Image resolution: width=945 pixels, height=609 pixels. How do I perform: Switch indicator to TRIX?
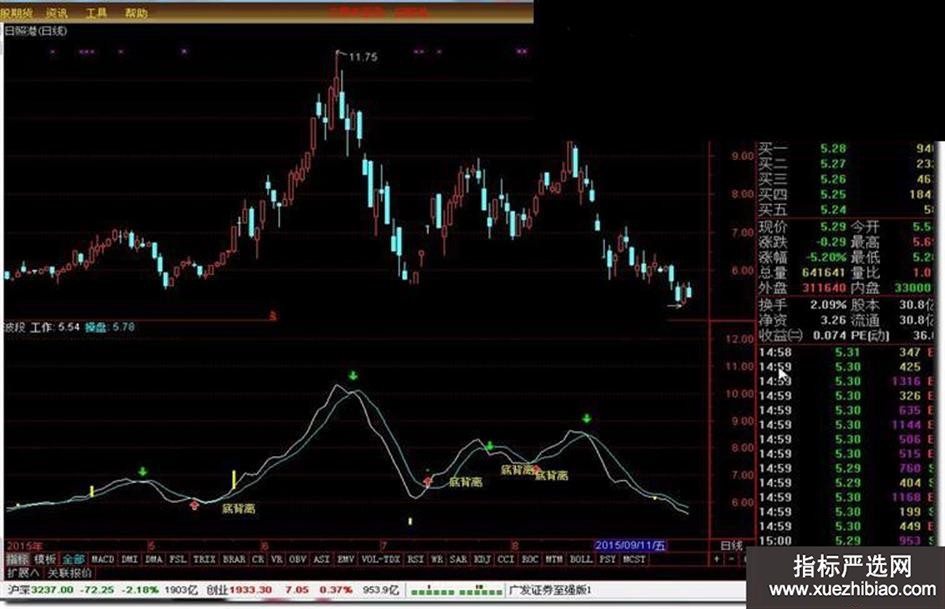(x=204, y=560)
